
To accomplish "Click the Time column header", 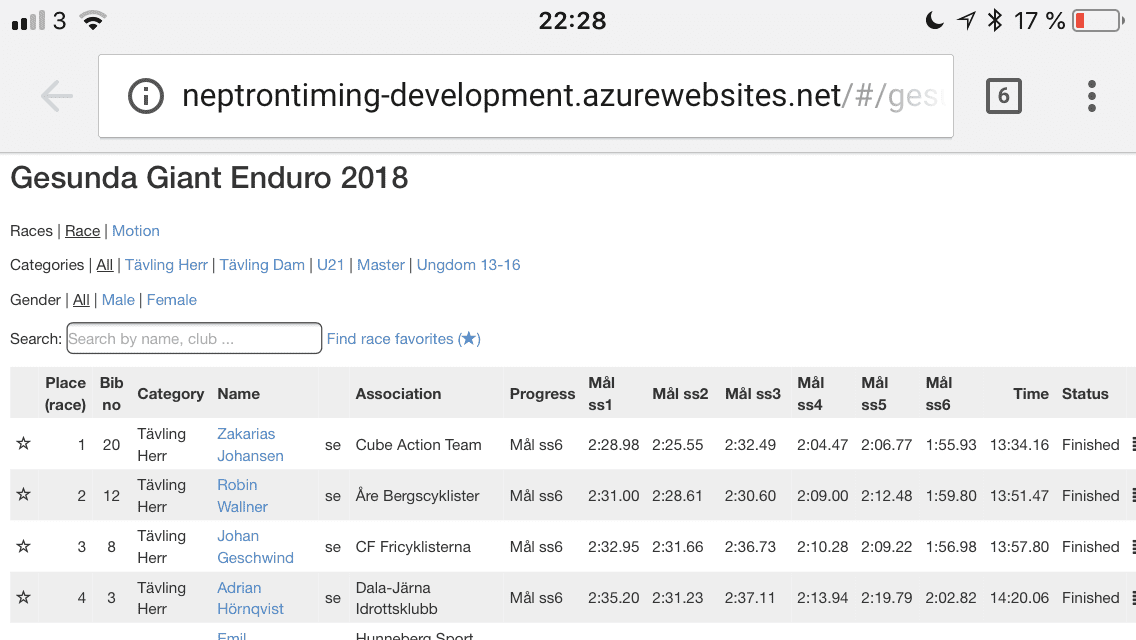I will (1031, 394).
